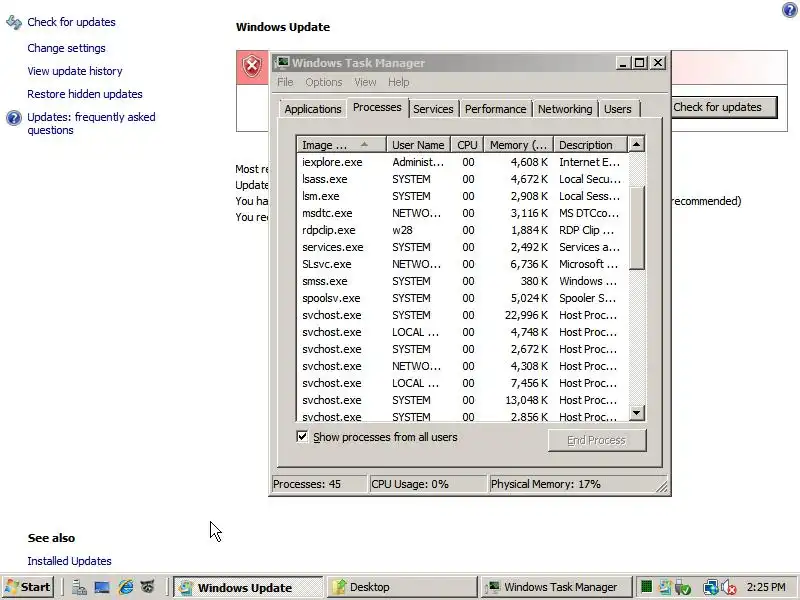Image resolution: width=800 pixels, height=600 pixels.
Task: Switch to the Services tab
Action: tap(433, 109)
